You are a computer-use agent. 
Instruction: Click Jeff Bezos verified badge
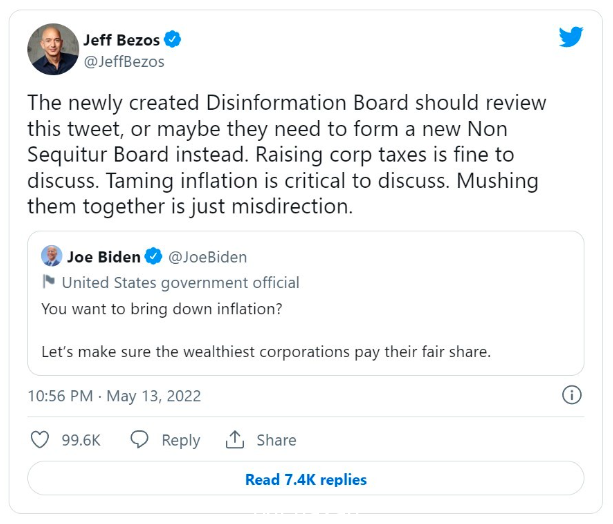[x=172, y=39]
